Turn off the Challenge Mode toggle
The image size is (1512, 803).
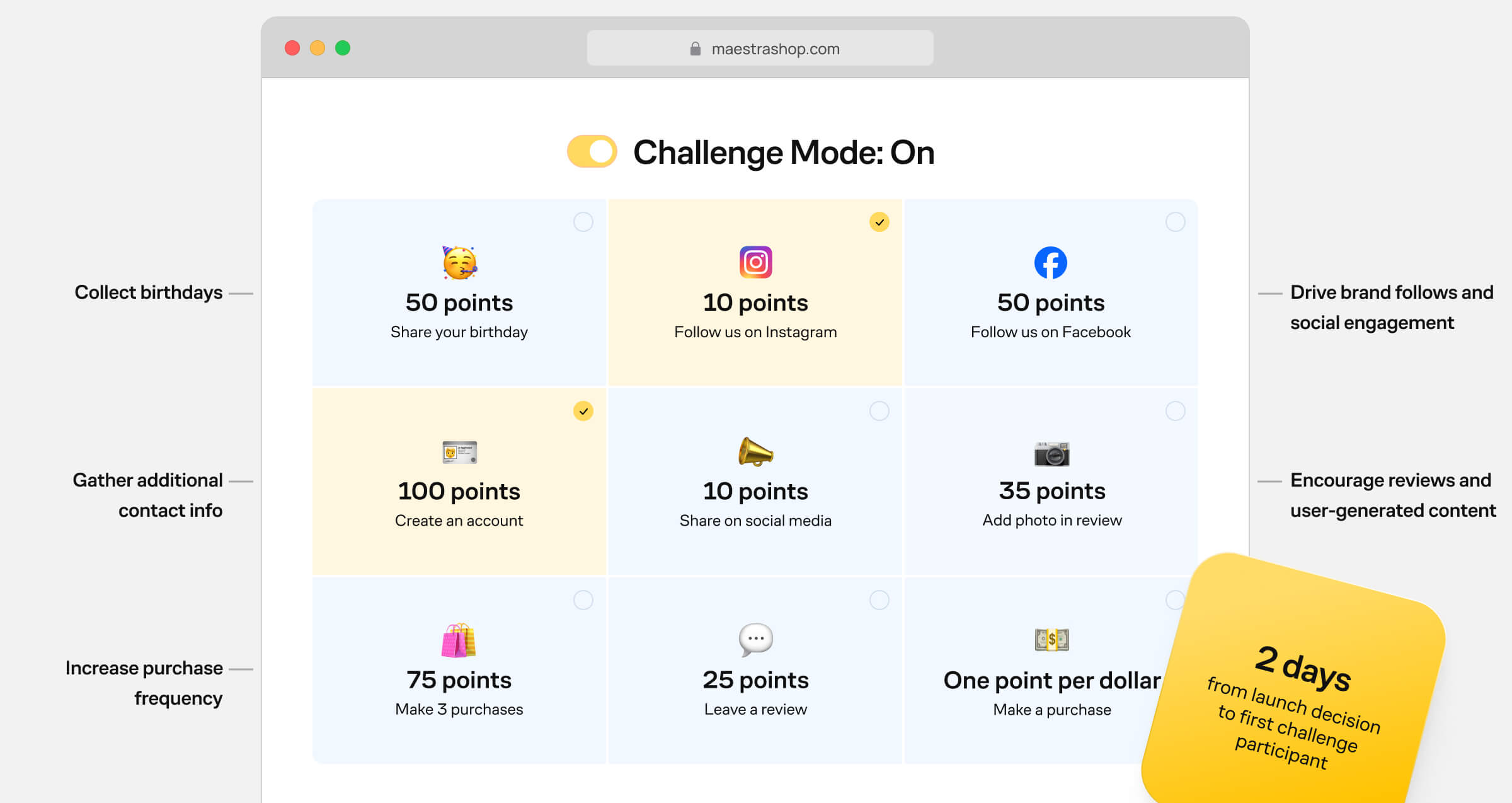click(x=592, y=152)
